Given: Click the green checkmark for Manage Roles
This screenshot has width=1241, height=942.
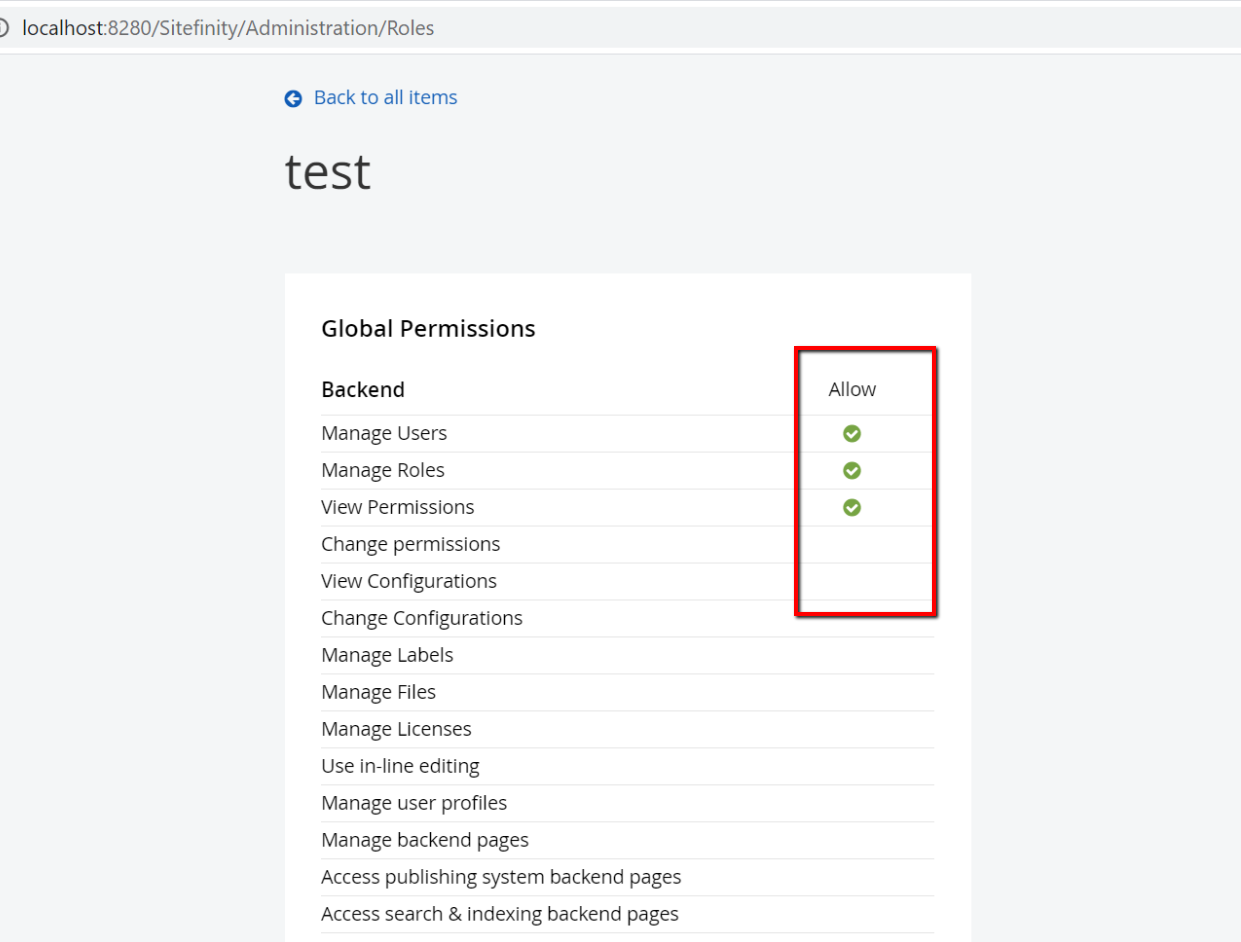Looking at the screenshot, I should pyautogui.click(x=852, y=470).
